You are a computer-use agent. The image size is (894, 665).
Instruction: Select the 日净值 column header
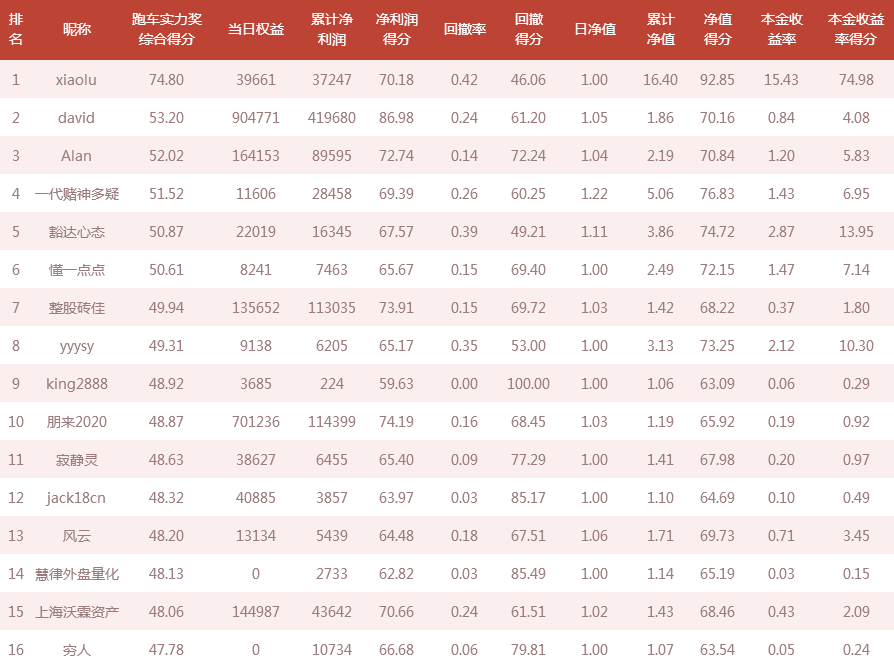(594, 29)
